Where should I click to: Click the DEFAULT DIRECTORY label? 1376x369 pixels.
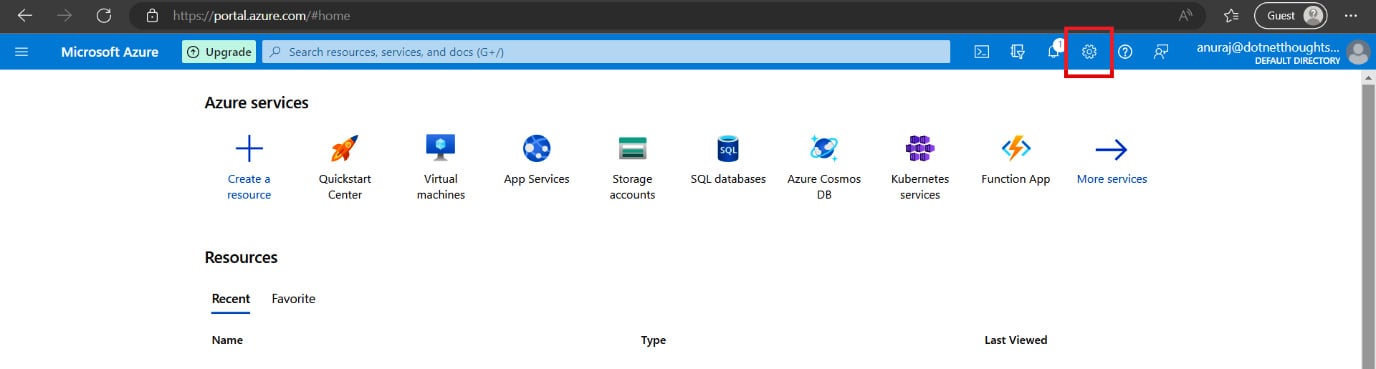tap(1297, 61)
